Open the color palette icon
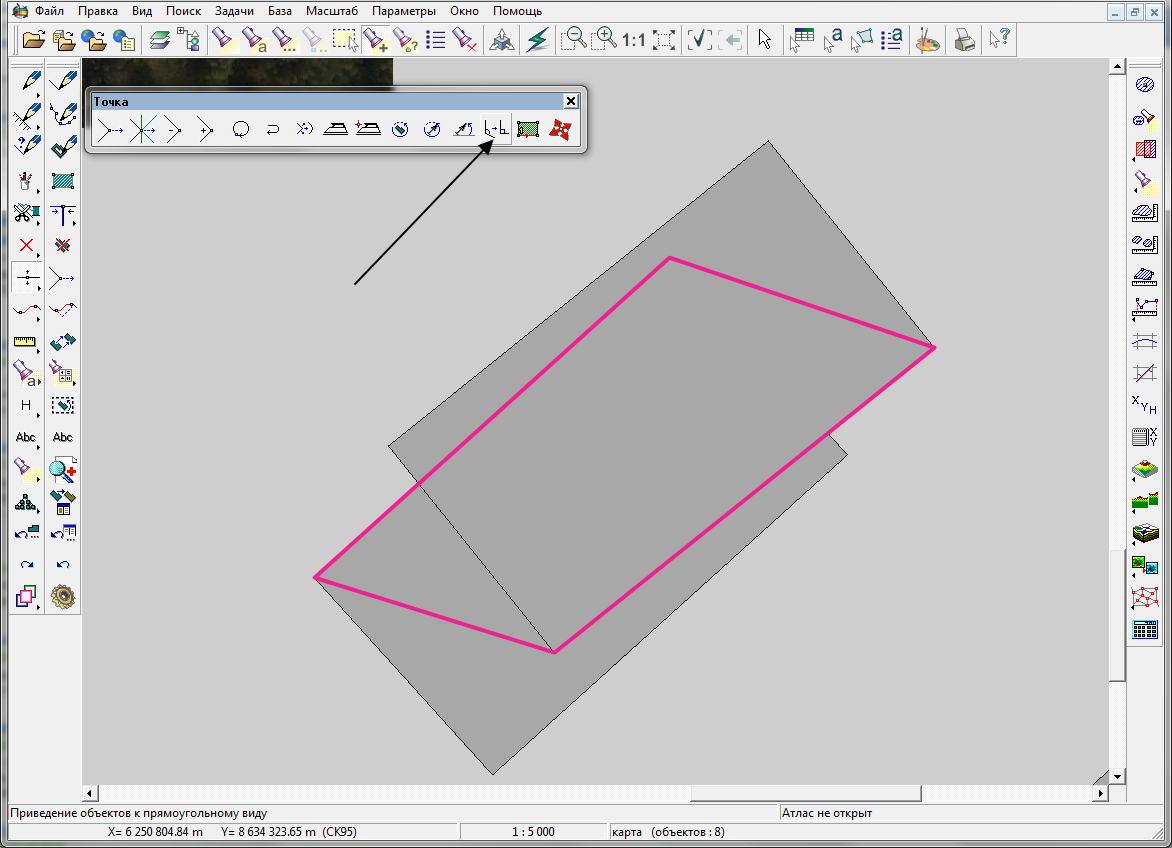The width and height of the screenshot is (1172, 848). pyautogui.click(x=928, y=40)
